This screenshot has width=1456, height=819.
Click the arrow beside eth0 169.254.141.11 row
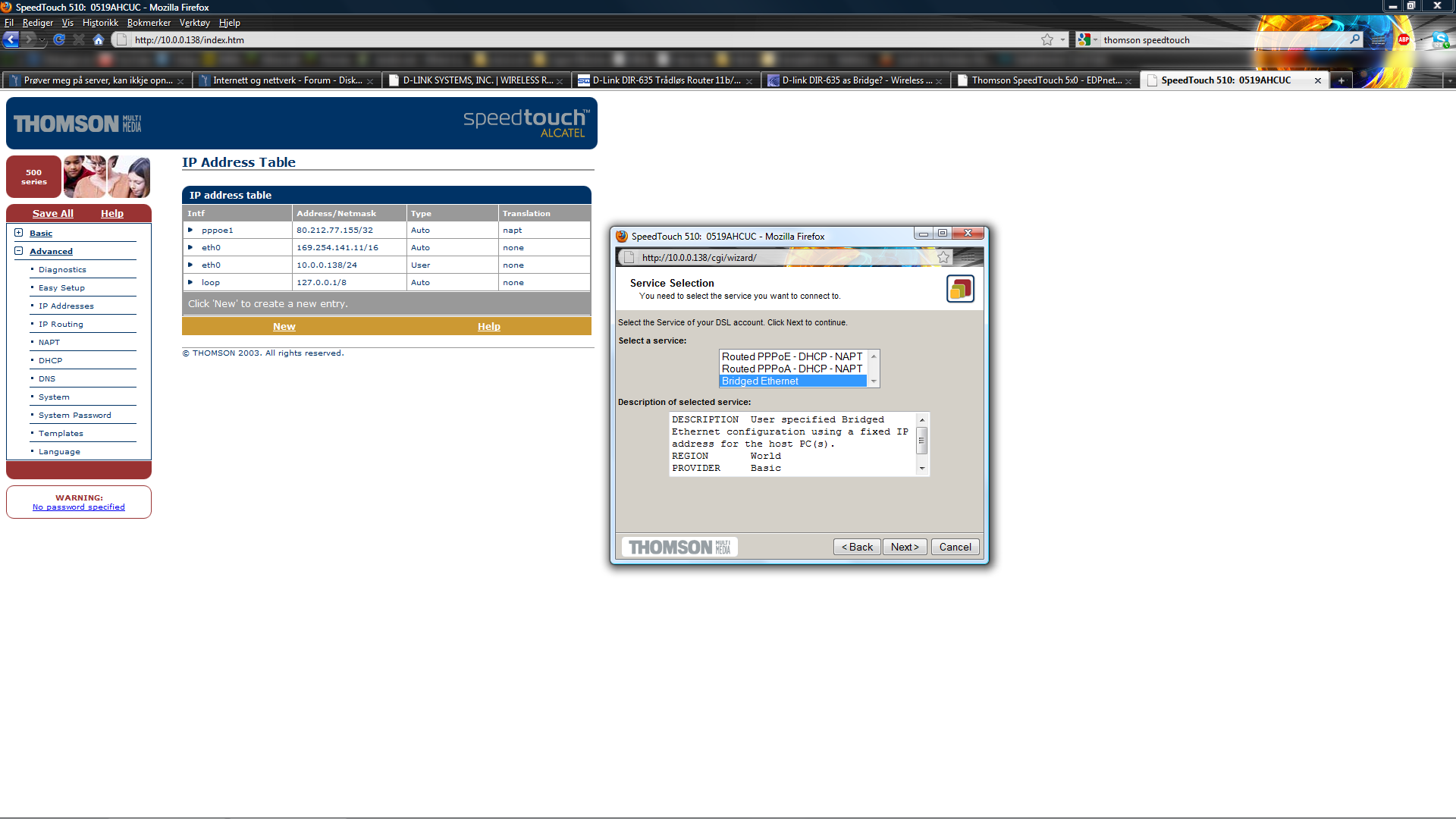click(x=190, y=247)
